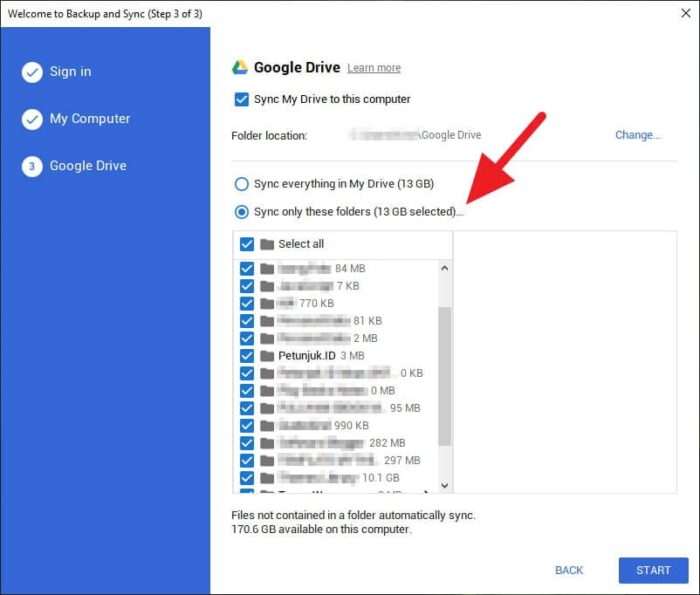The image size is (700, 595).
Task: Uncheck the 2 MB folder checkbox
Action: [247, 338]
